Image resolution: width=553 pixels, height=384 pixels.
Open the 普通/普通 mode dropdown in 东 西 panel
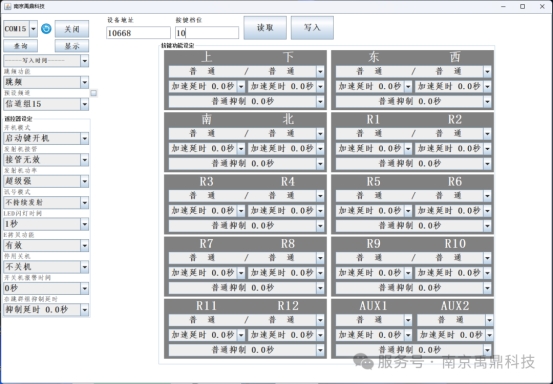pyautogui.click(x=413, y=72)
